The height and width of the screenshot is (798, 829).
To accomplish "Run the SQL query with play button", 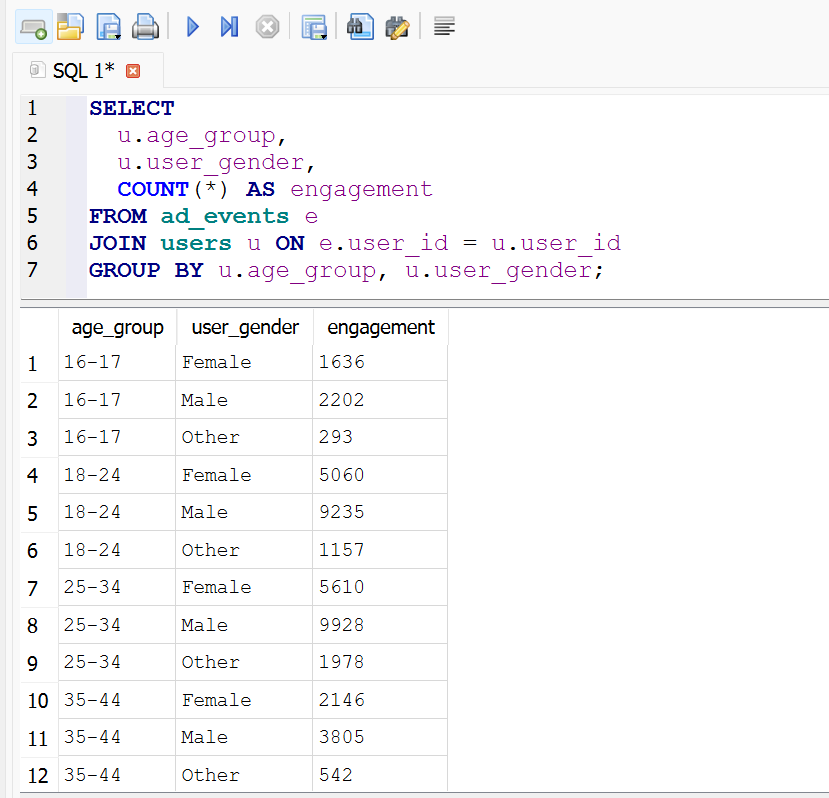I will click(x=193, y=27).
